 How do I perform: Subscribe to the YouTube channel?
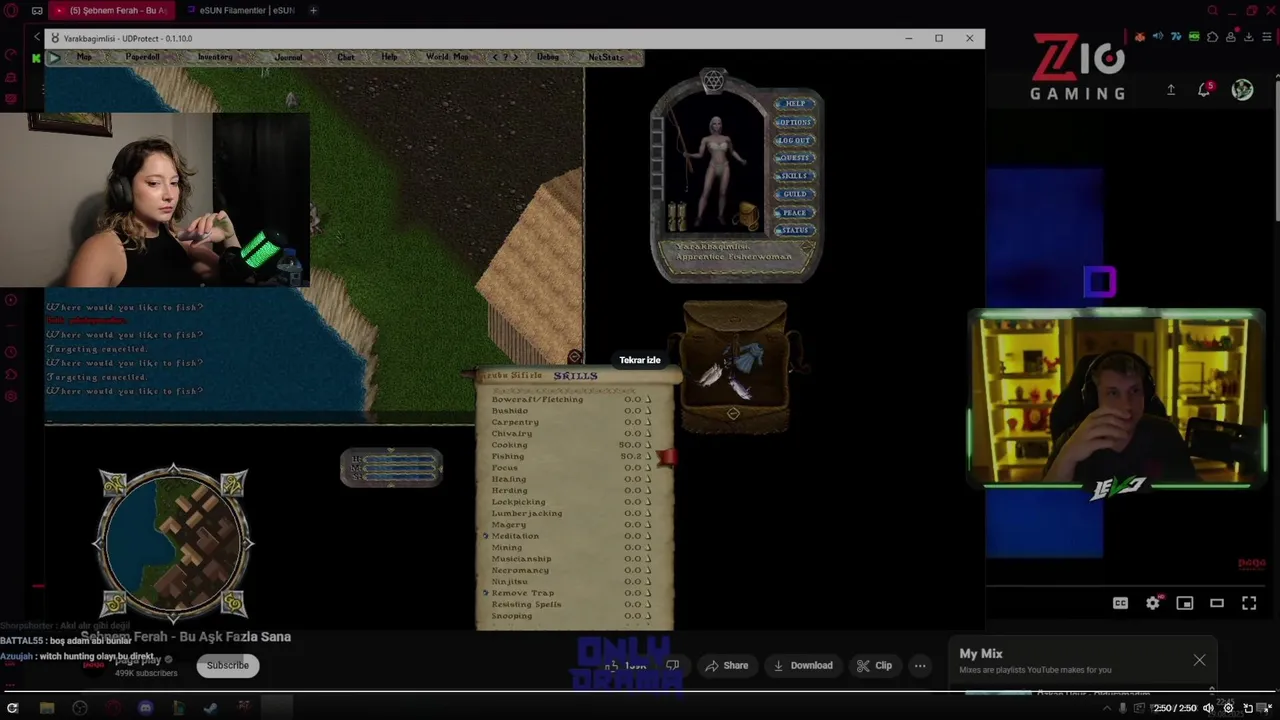[x=228, y=665]
